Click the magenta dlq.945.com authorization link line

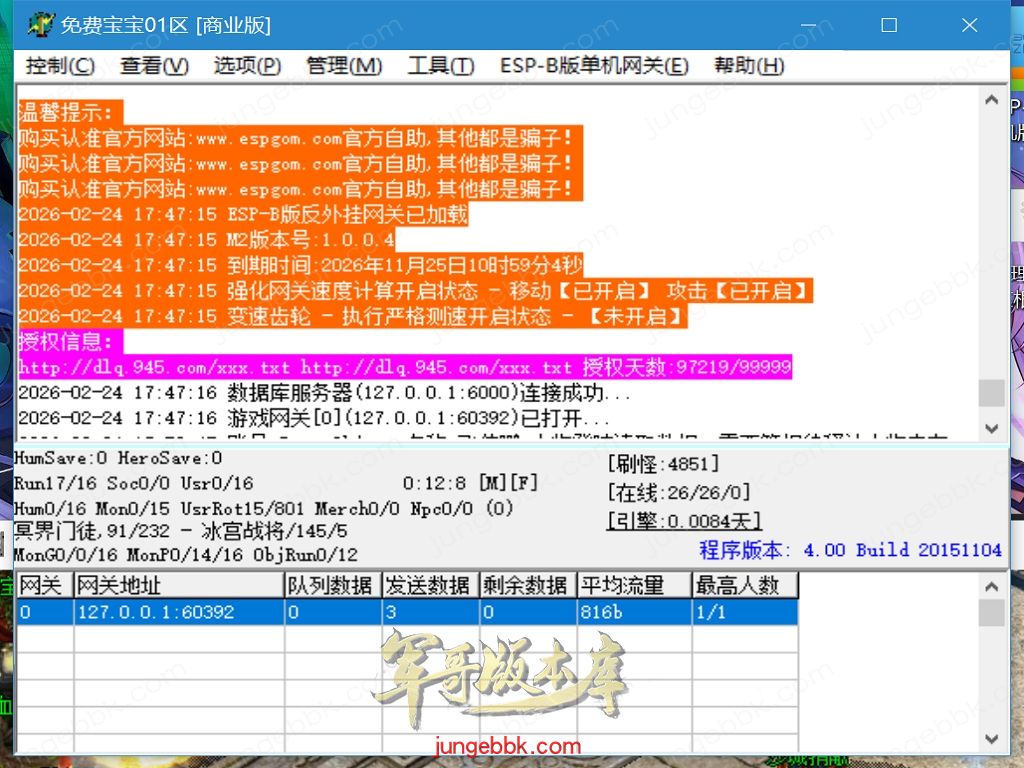(404, 367)
